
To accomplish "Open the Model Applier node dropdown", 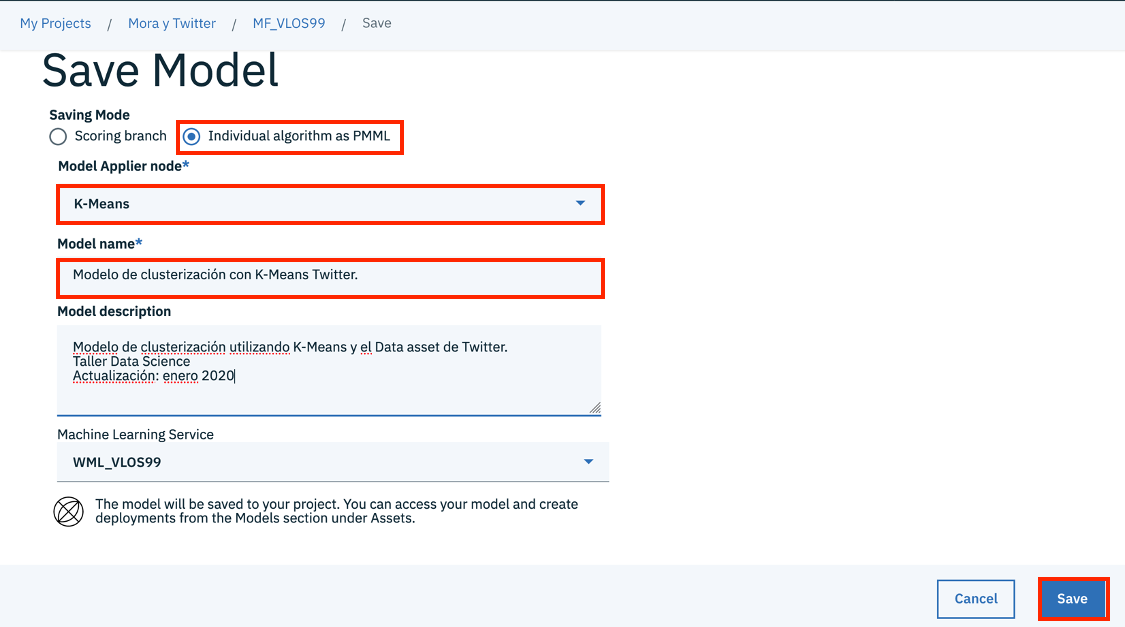I will (x=330, y=204).
